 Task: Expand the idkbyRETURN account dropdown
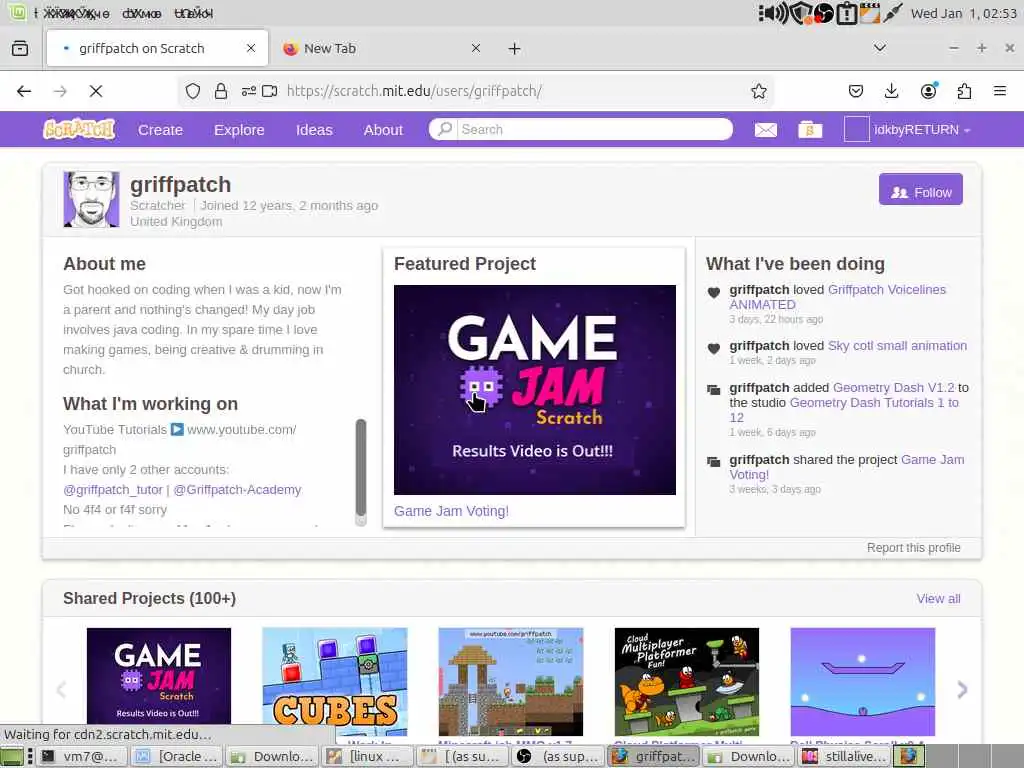click(967, 130)
